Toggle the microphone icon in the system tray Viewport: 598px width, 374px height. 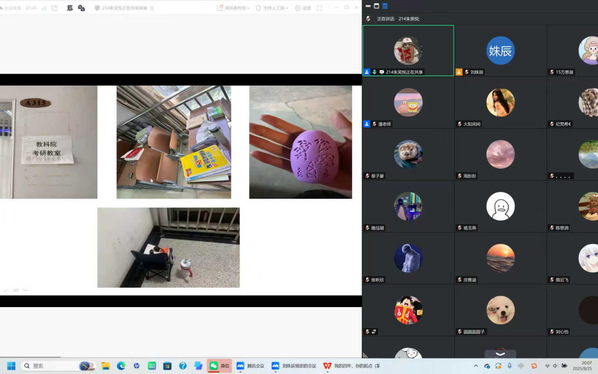click(510, 366)
